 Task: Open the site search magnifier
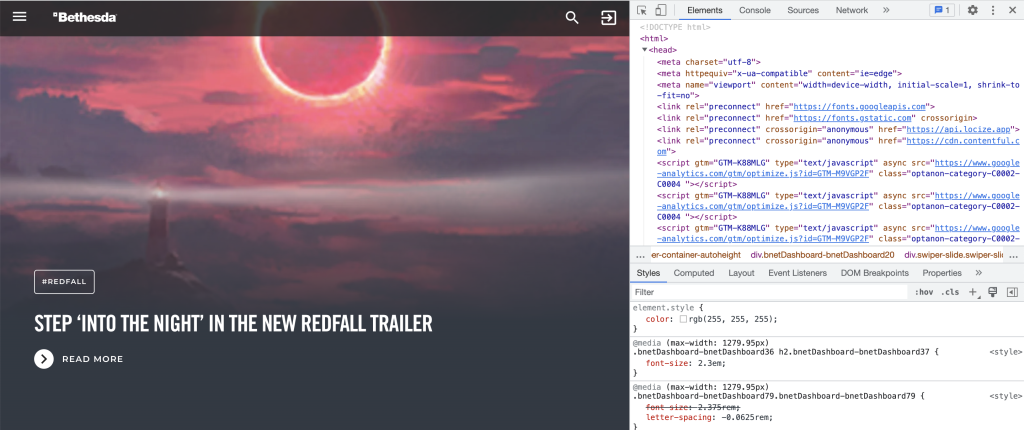coord(572,18)
